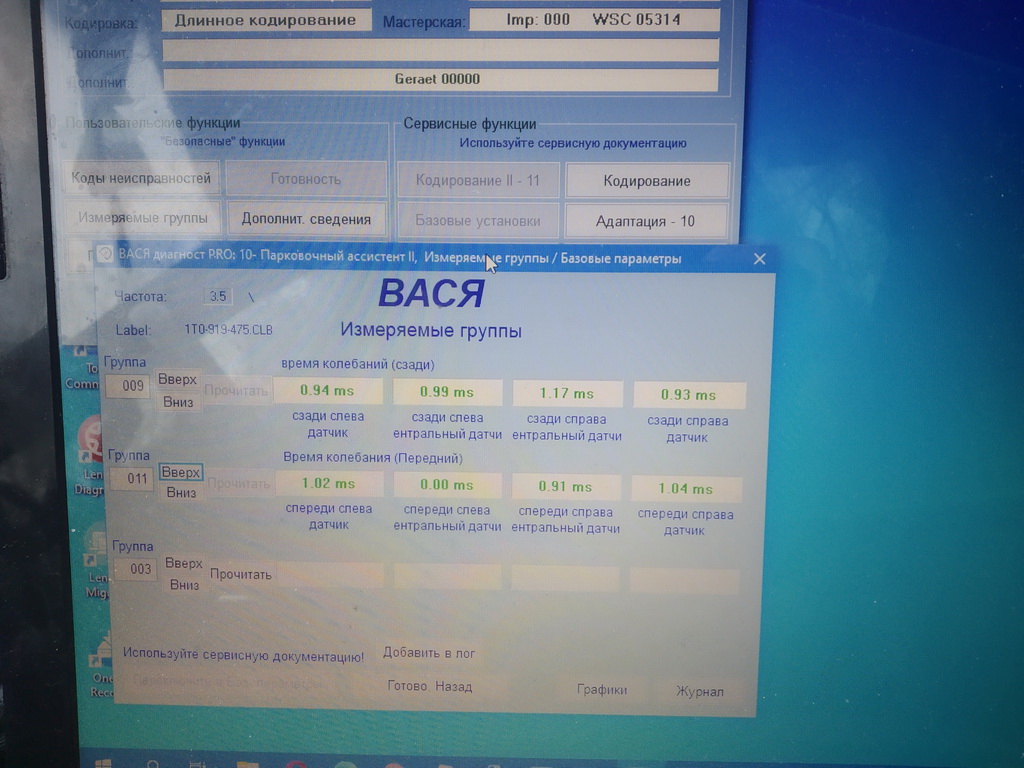Open the Графики button
This screenshot has height=768, width=1024.
[602, 690]
